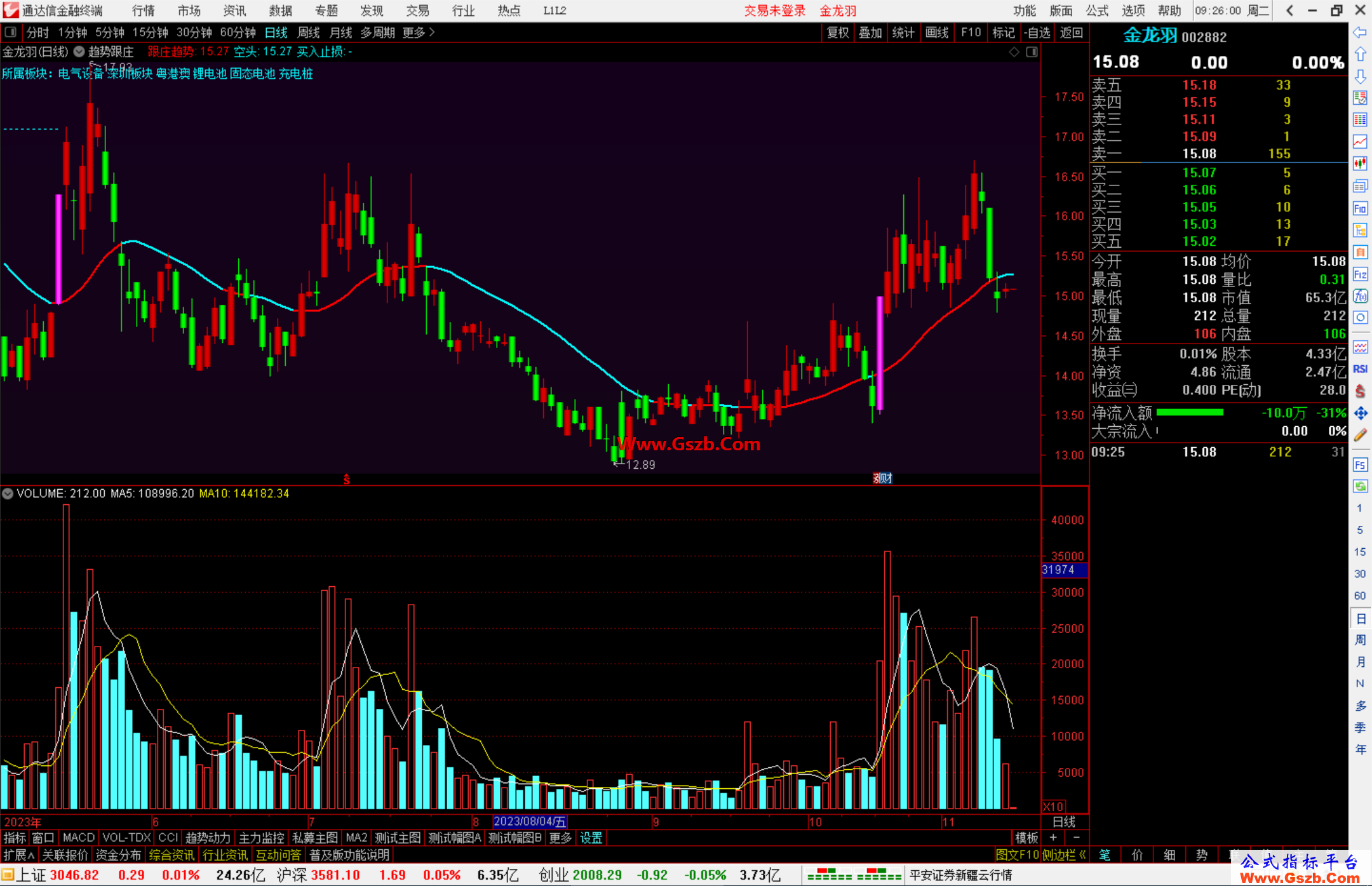Viewport: 1372px width, 886px height.
Task: Select 周 weekly period in right sidebar
Action: pos(1360,640)
